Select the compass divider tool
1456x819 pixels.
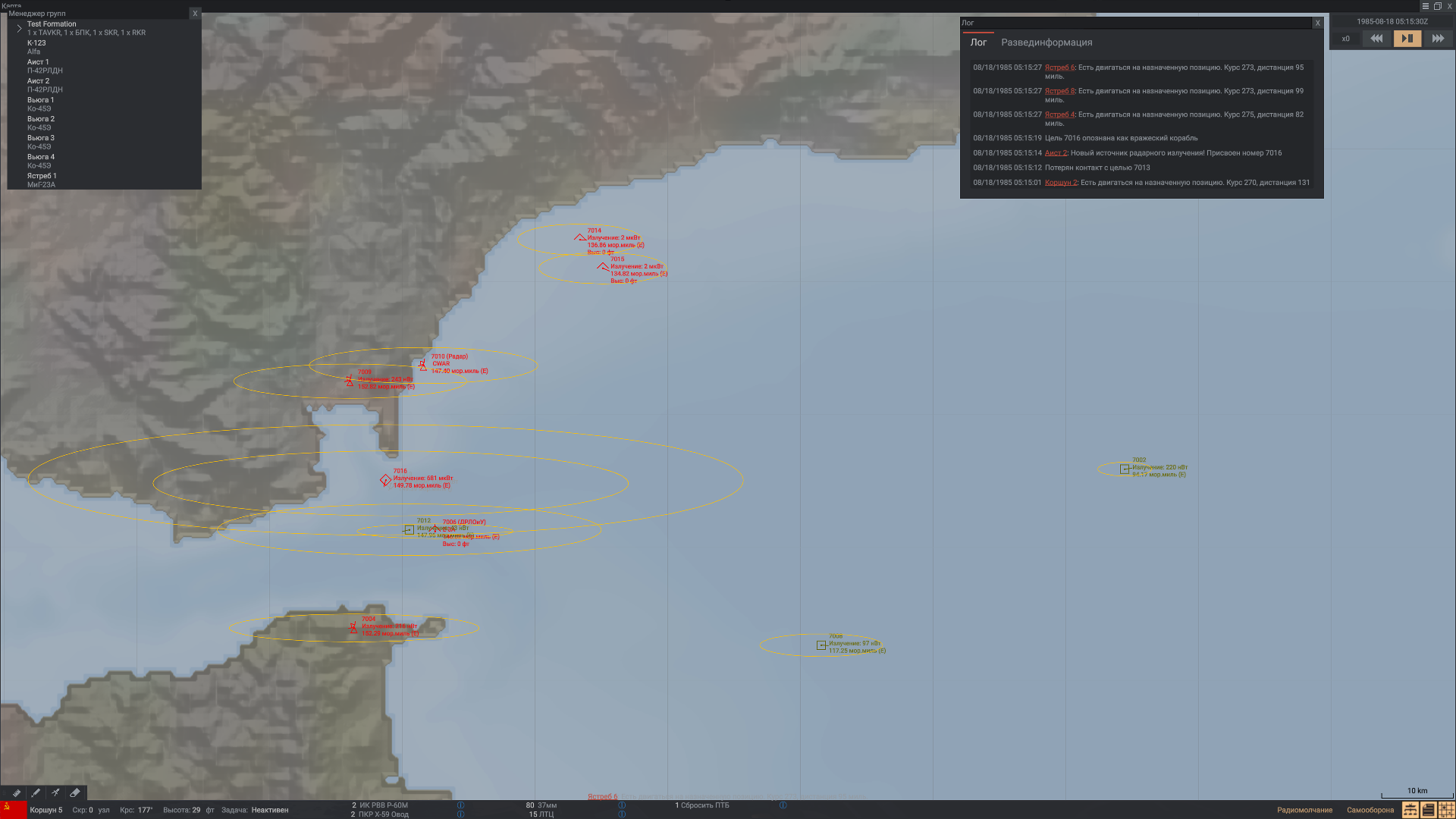click(55, 793)
